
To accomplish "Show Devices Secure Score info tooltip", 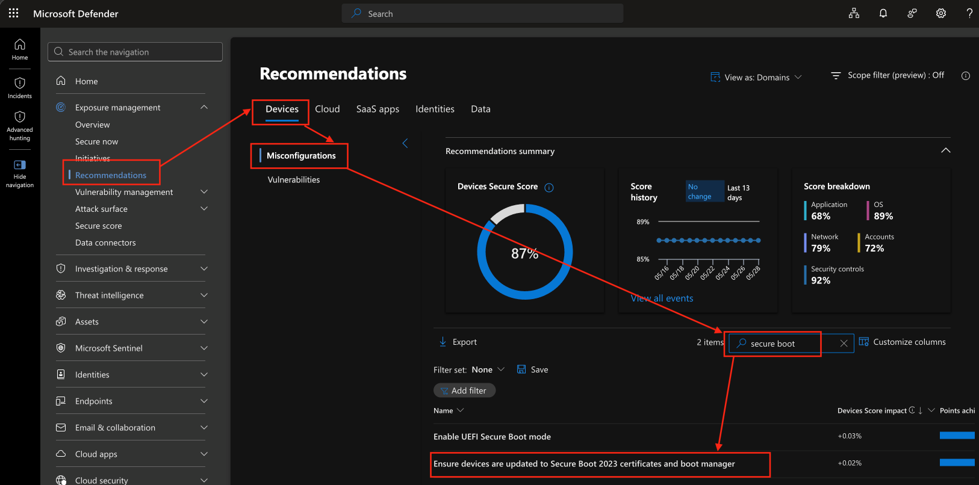I will 549,187.
